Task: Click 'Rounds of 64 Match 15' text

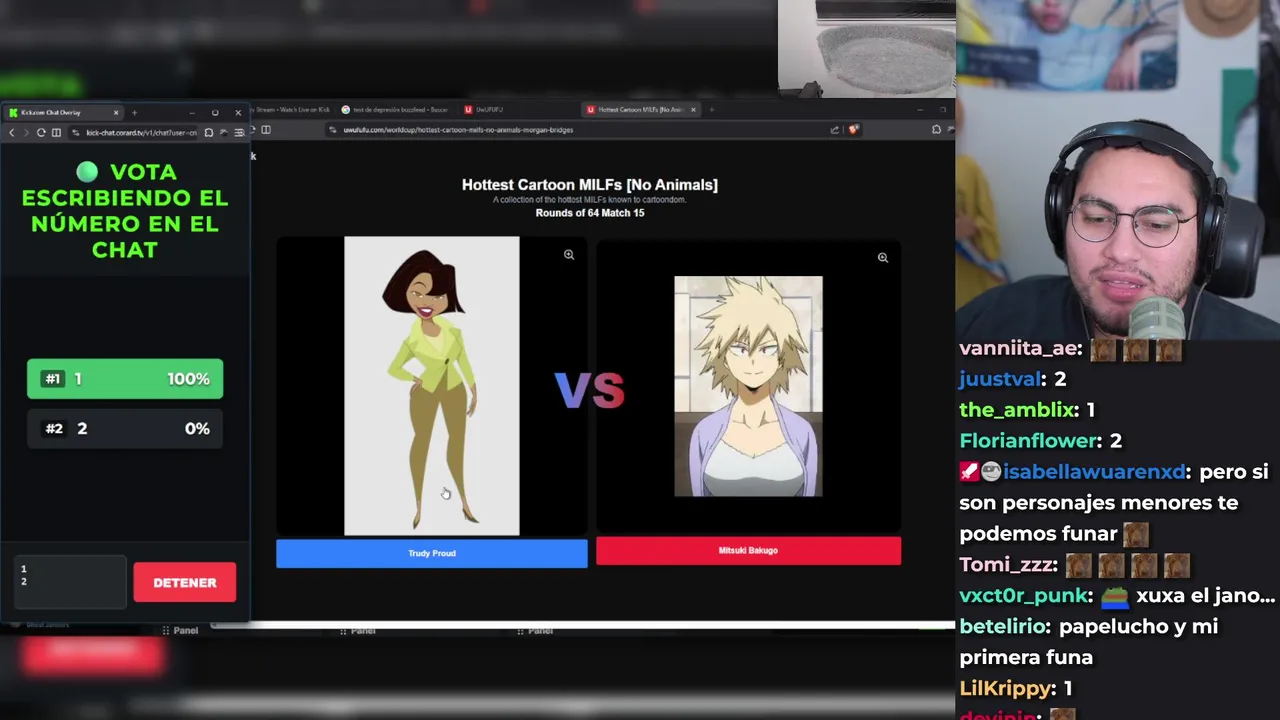Action: (590, 213)
